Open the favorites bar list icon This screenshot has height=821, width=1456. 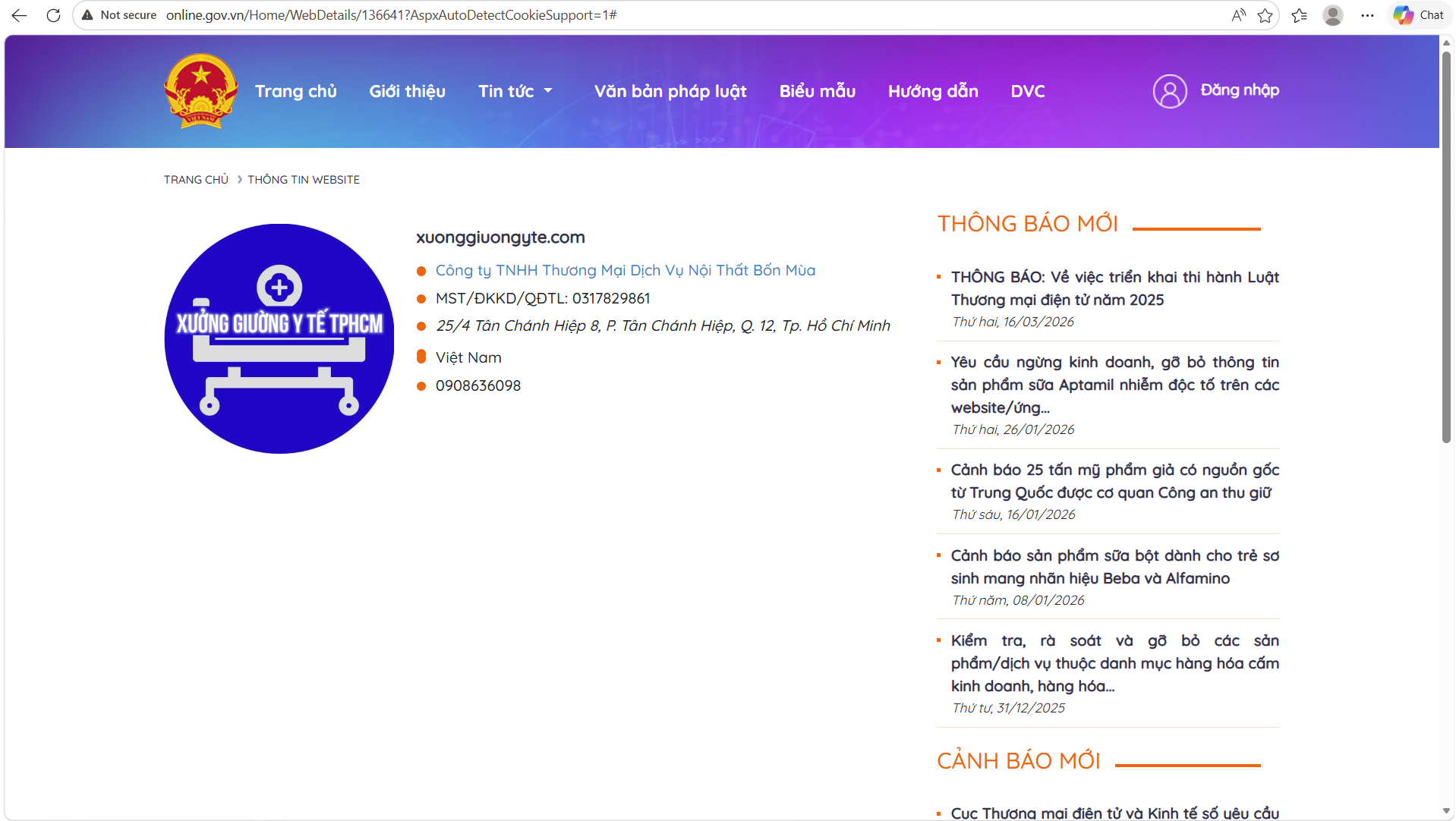click(1299, 14)
